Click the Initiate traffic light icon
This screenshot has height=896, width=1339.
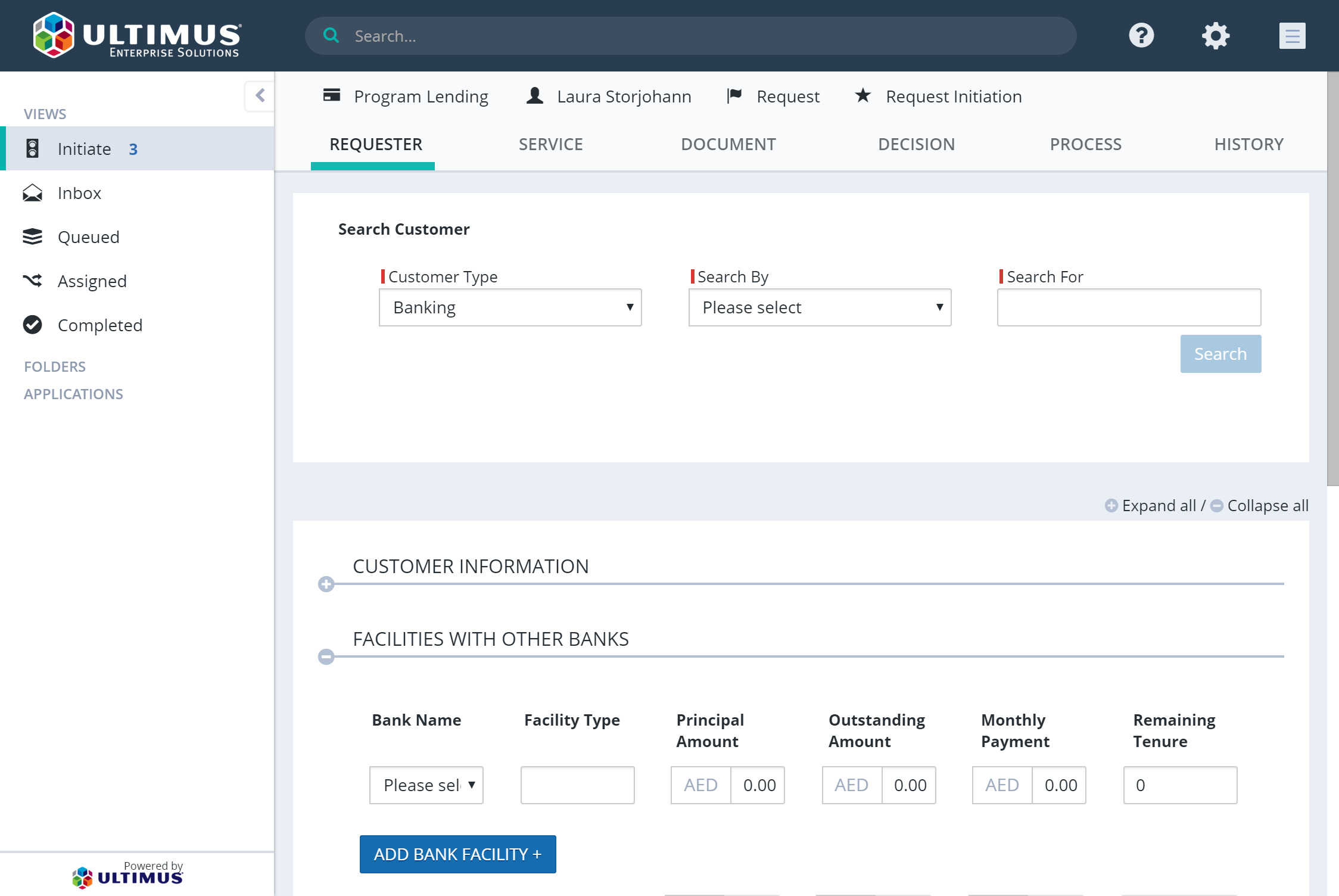click(33, 148)
